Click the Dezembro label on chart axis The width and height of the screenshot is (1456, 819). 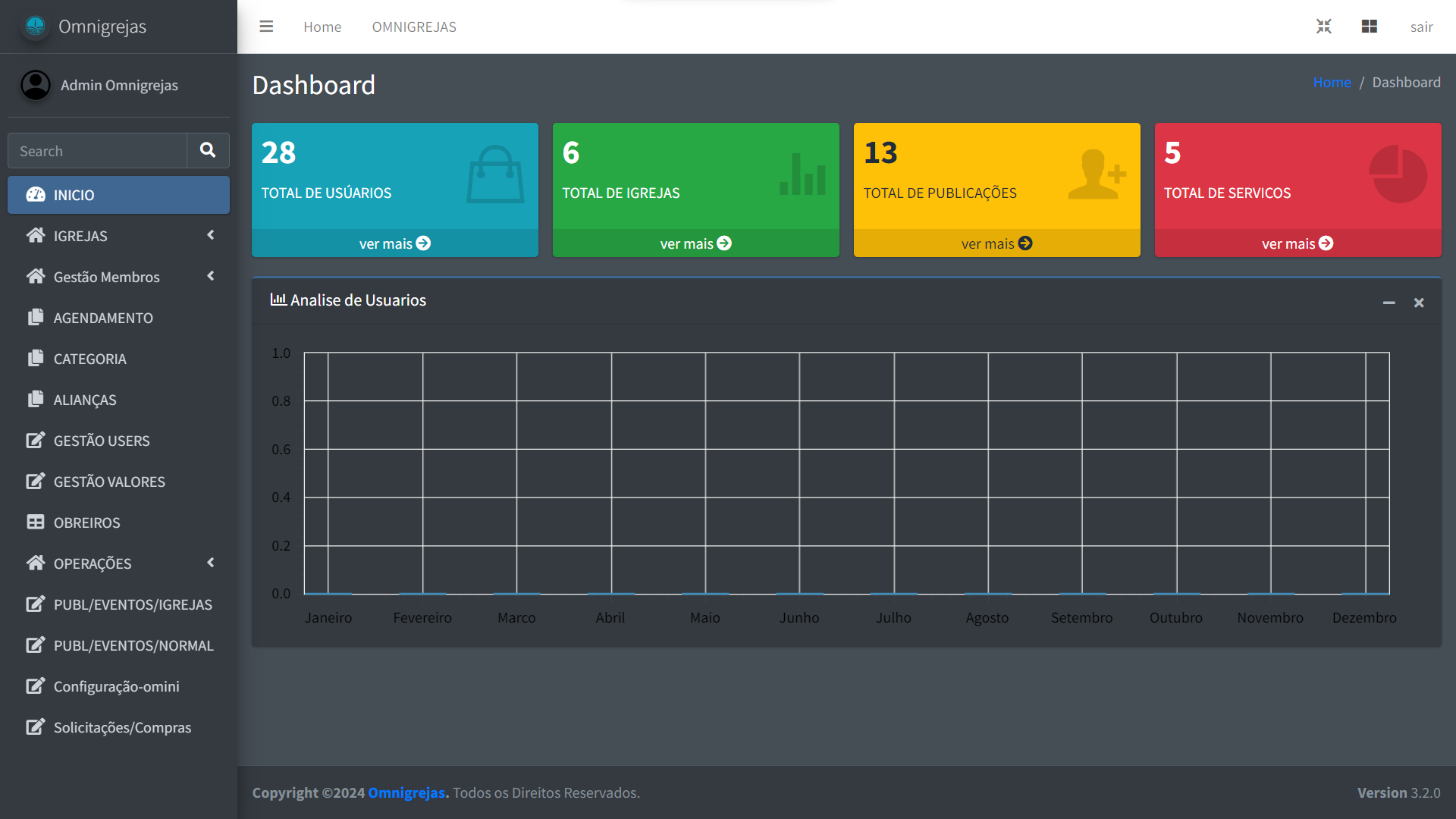[x=1364, y=617]
